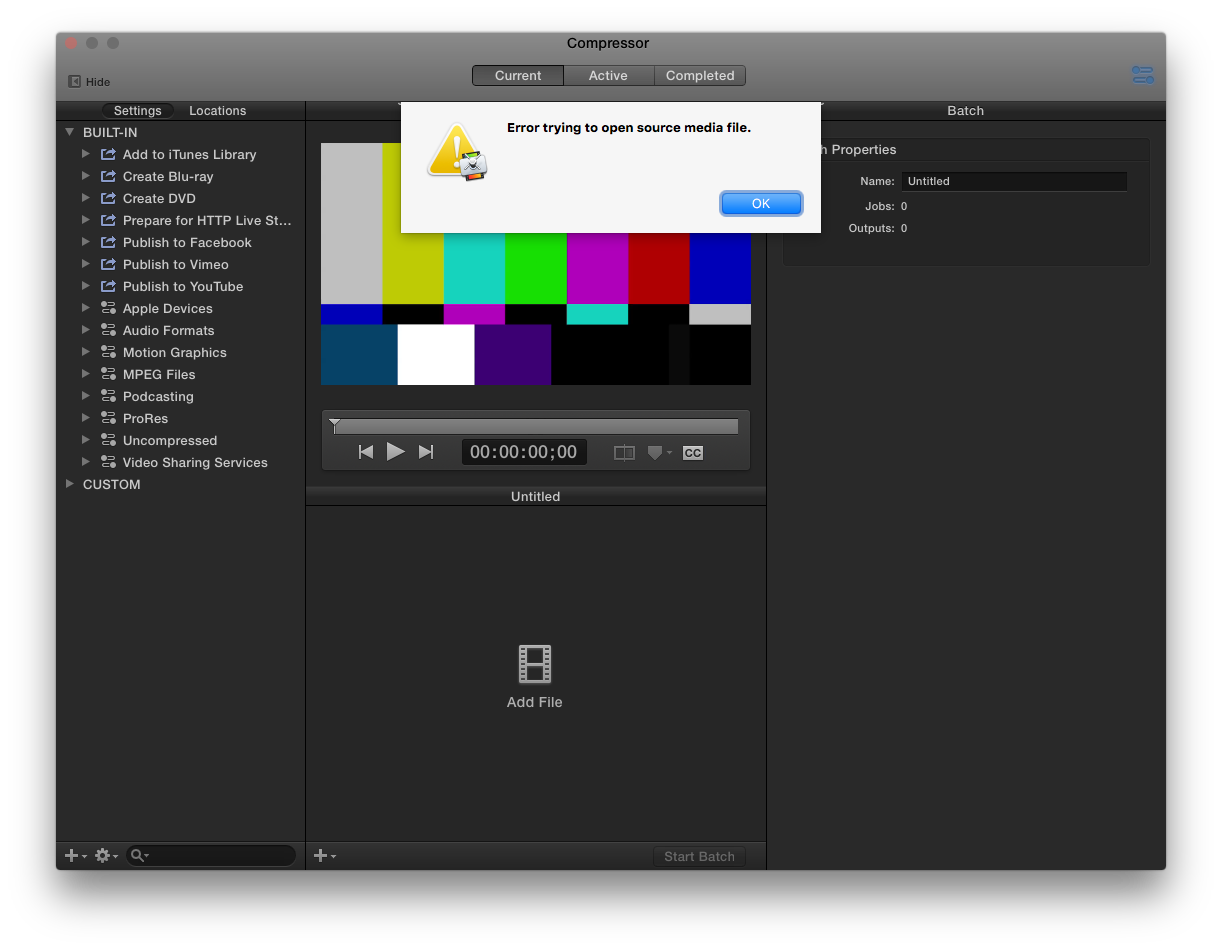Click the Audio Formats settings group icon
The image size is (1222, 950).
(109, 330)
